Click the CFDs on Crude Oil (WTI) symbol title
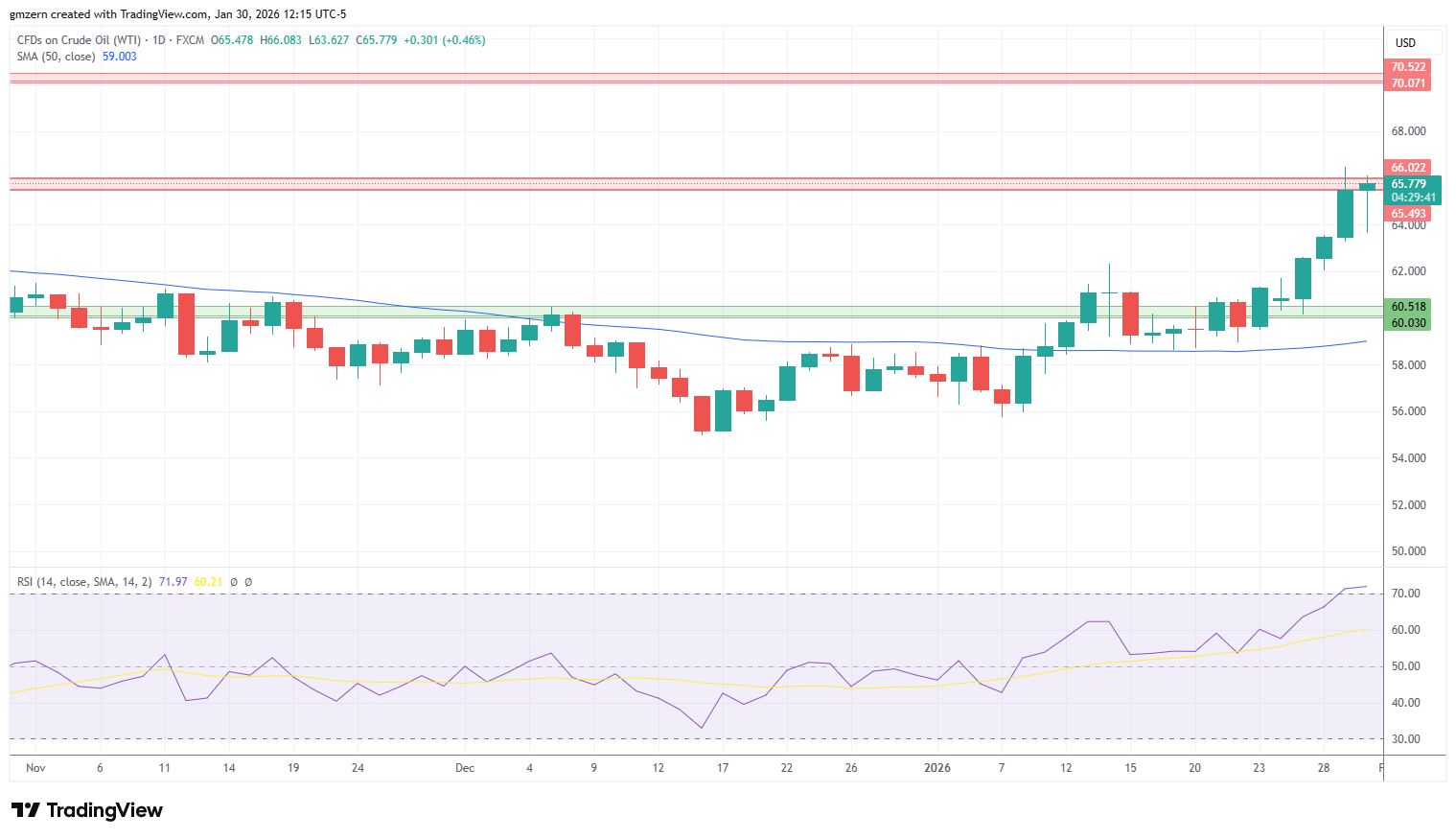The height and width of the screenshot is (839, 1456). pos(79,40)
